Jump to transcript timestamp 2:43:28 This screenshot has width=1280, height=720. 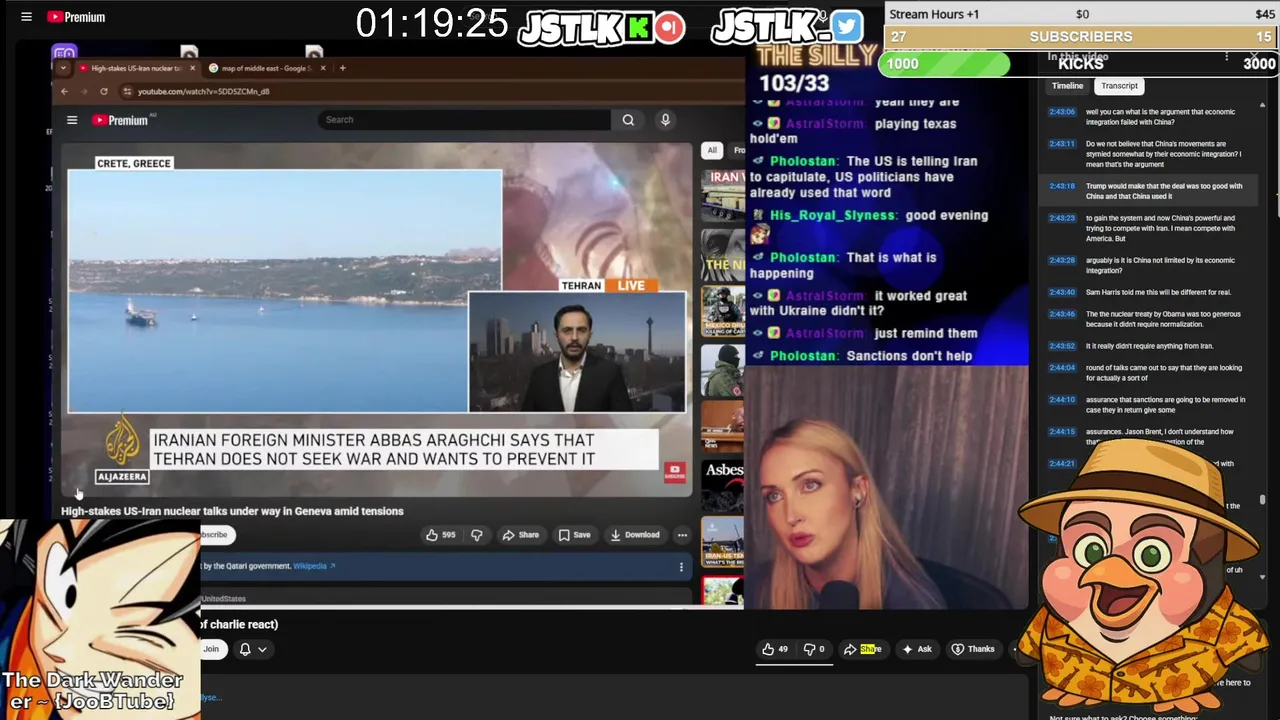[x=1061, y=260]
